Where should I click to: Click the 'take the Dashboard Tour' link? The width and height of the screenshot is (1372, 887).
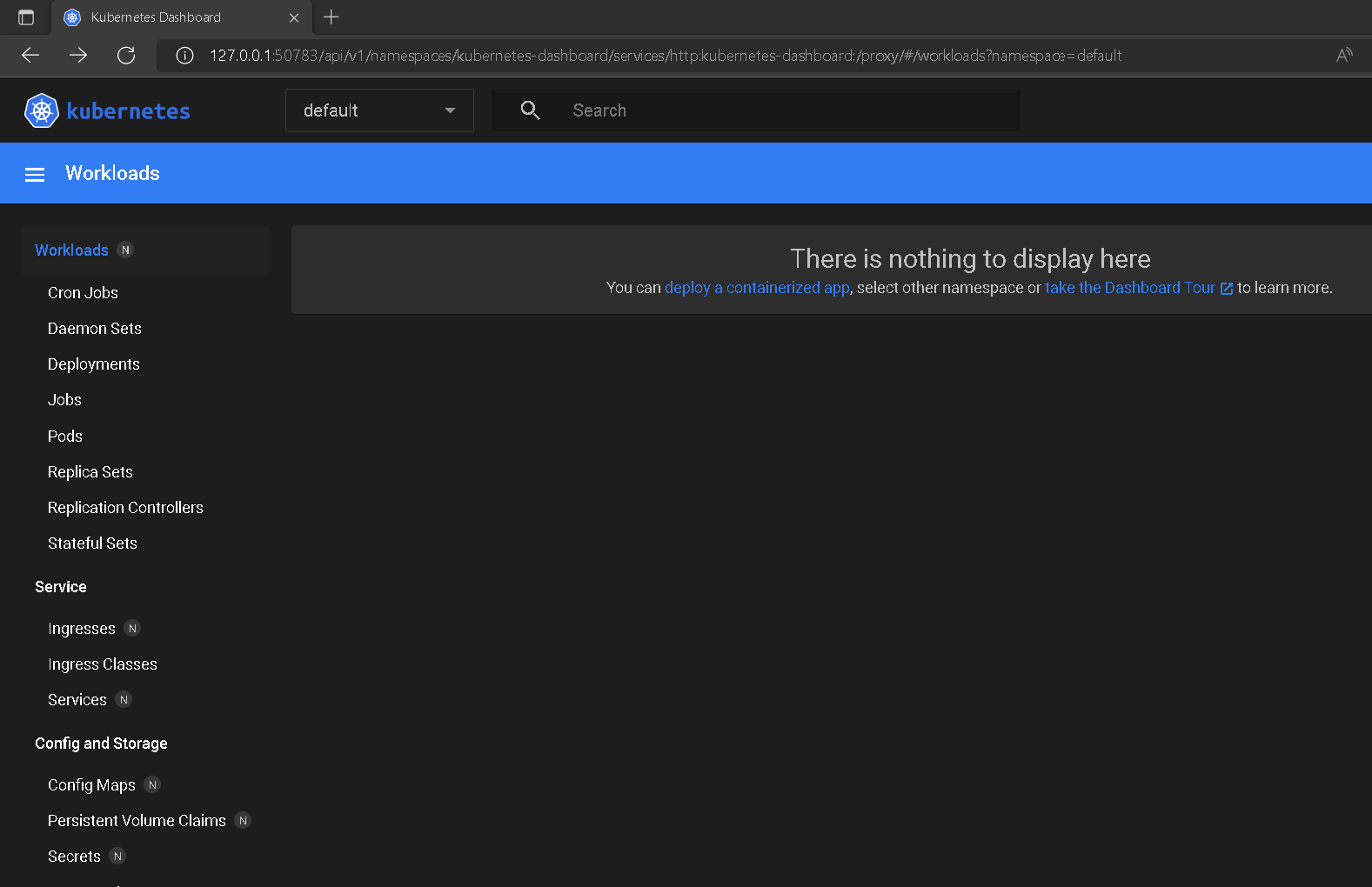tap(1130, 288)
